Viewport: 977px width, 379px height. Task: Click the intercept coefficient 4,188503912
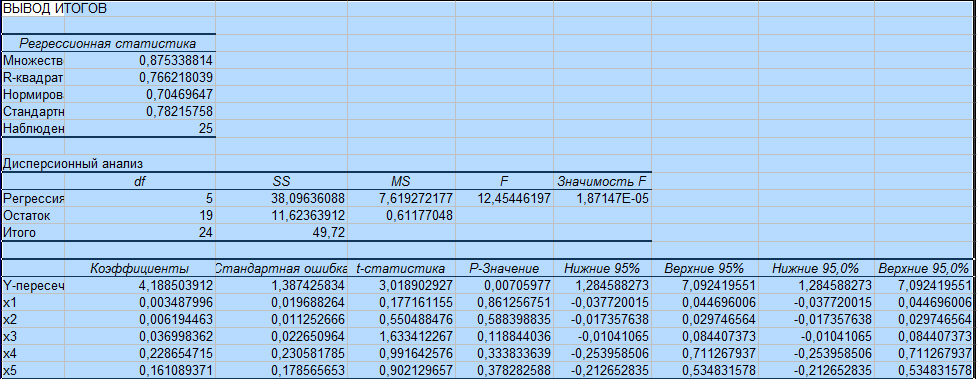point(176,285)
